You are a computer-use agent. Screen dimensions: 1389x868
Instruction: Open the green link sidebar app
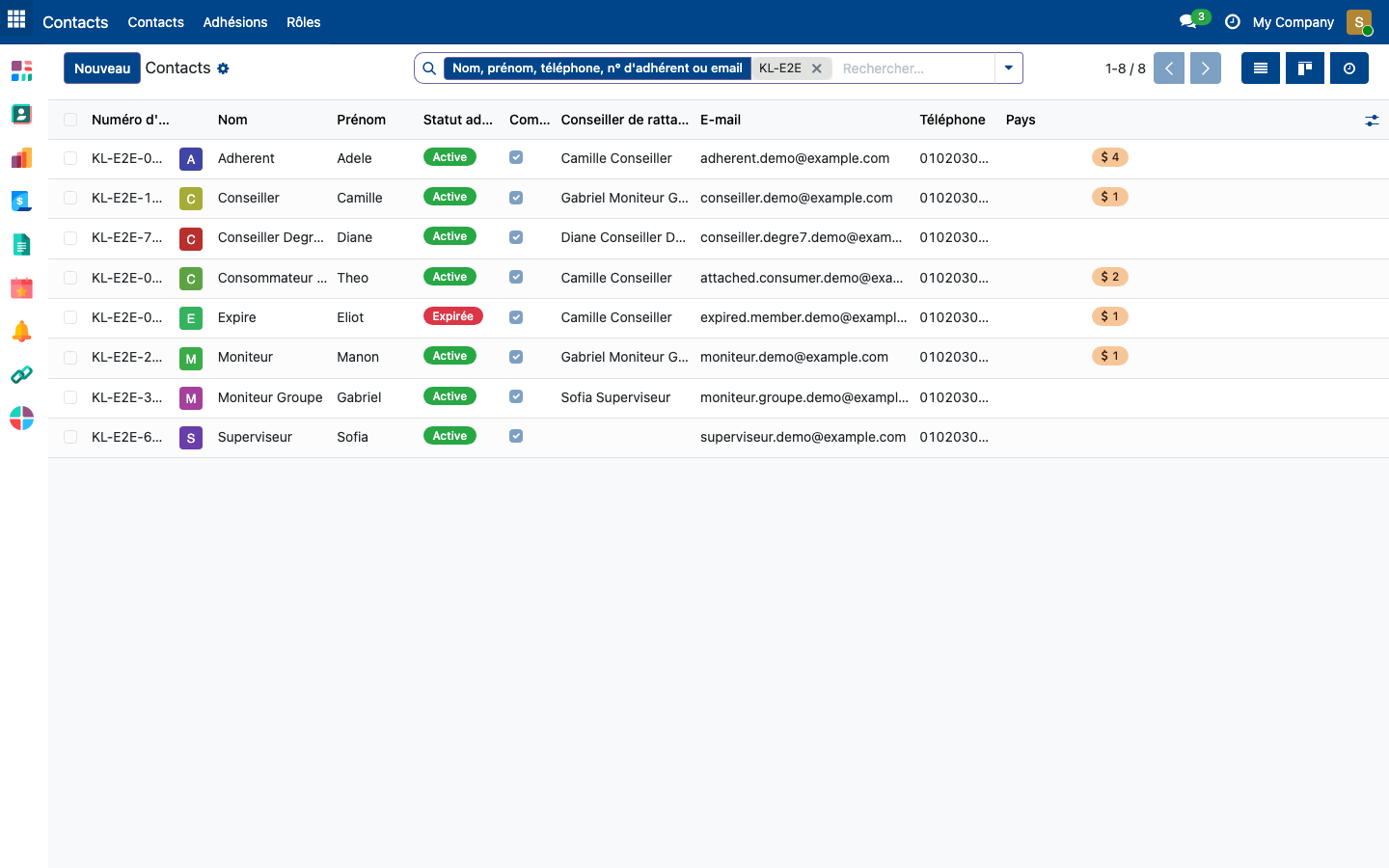pos(21,375)
